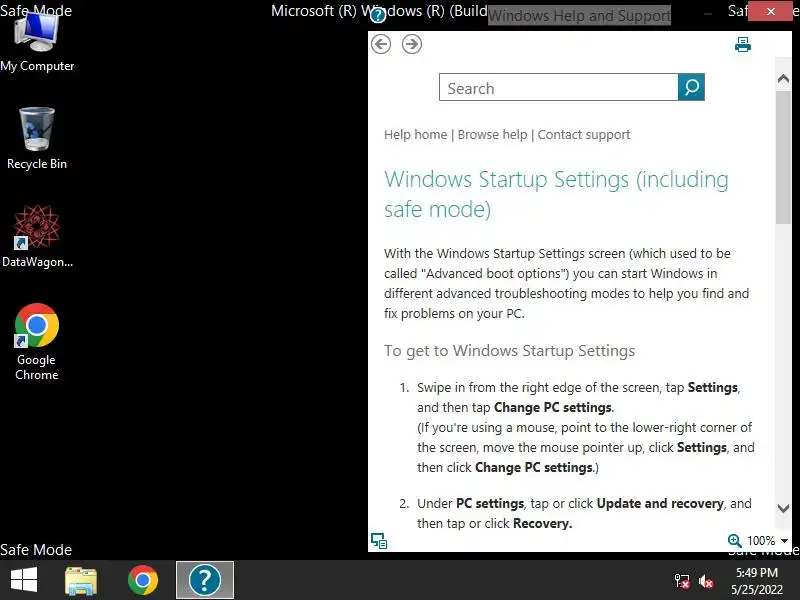The width and height of the screenshot is (800, 600).
Task: Click the bold 'PC settings' text in step 2
Action: pos(490,504)
